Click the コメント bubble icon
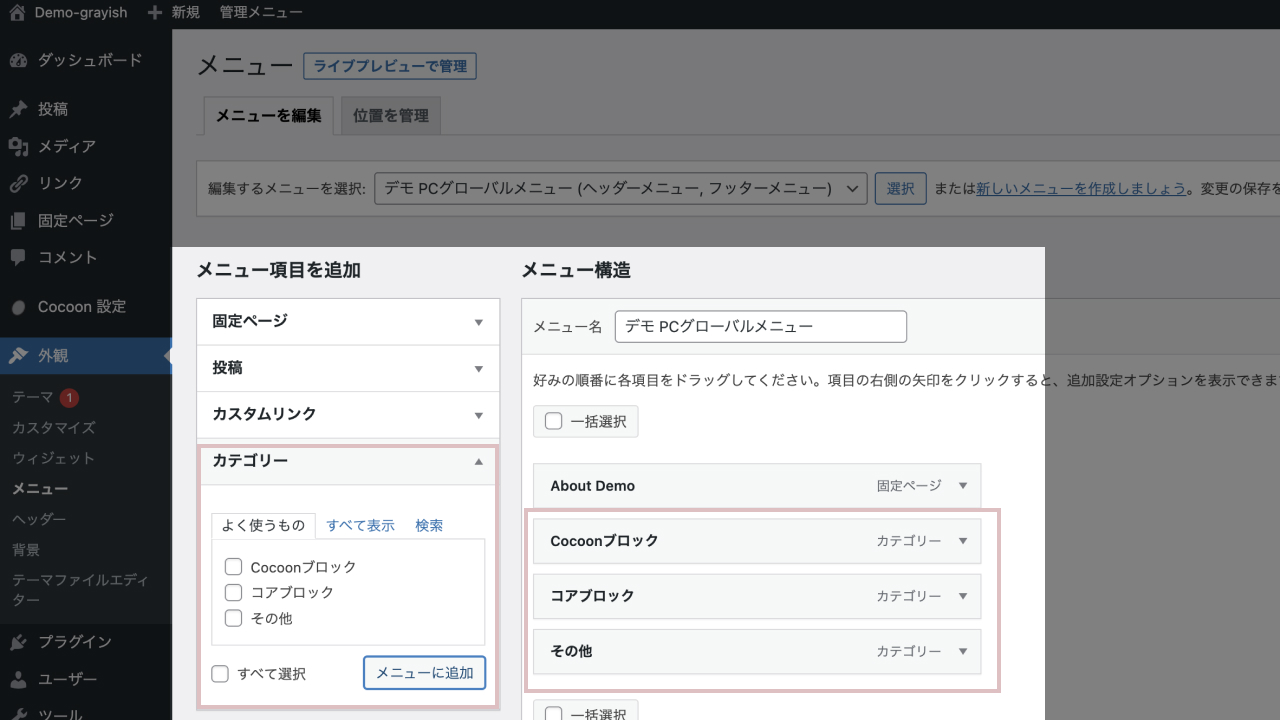This screenshot has width=1280, height=720. (x=18, y=257)
